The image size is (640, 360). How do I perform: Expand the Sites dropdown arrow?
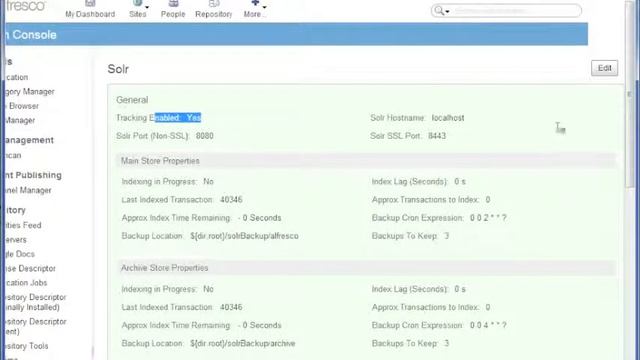coord(147,7)
